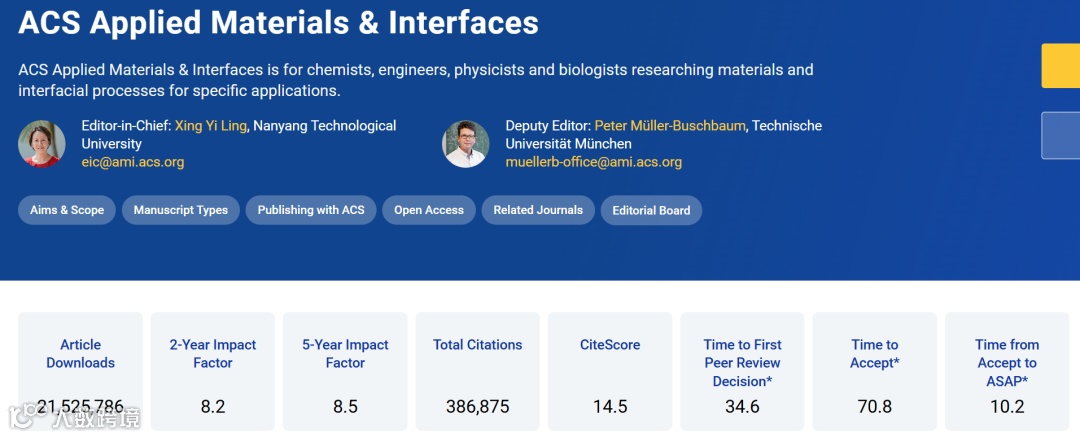Click the outlined blue button at right edge
Viewport: 1080px width, 437px height.
click(x=1061, y=135)
